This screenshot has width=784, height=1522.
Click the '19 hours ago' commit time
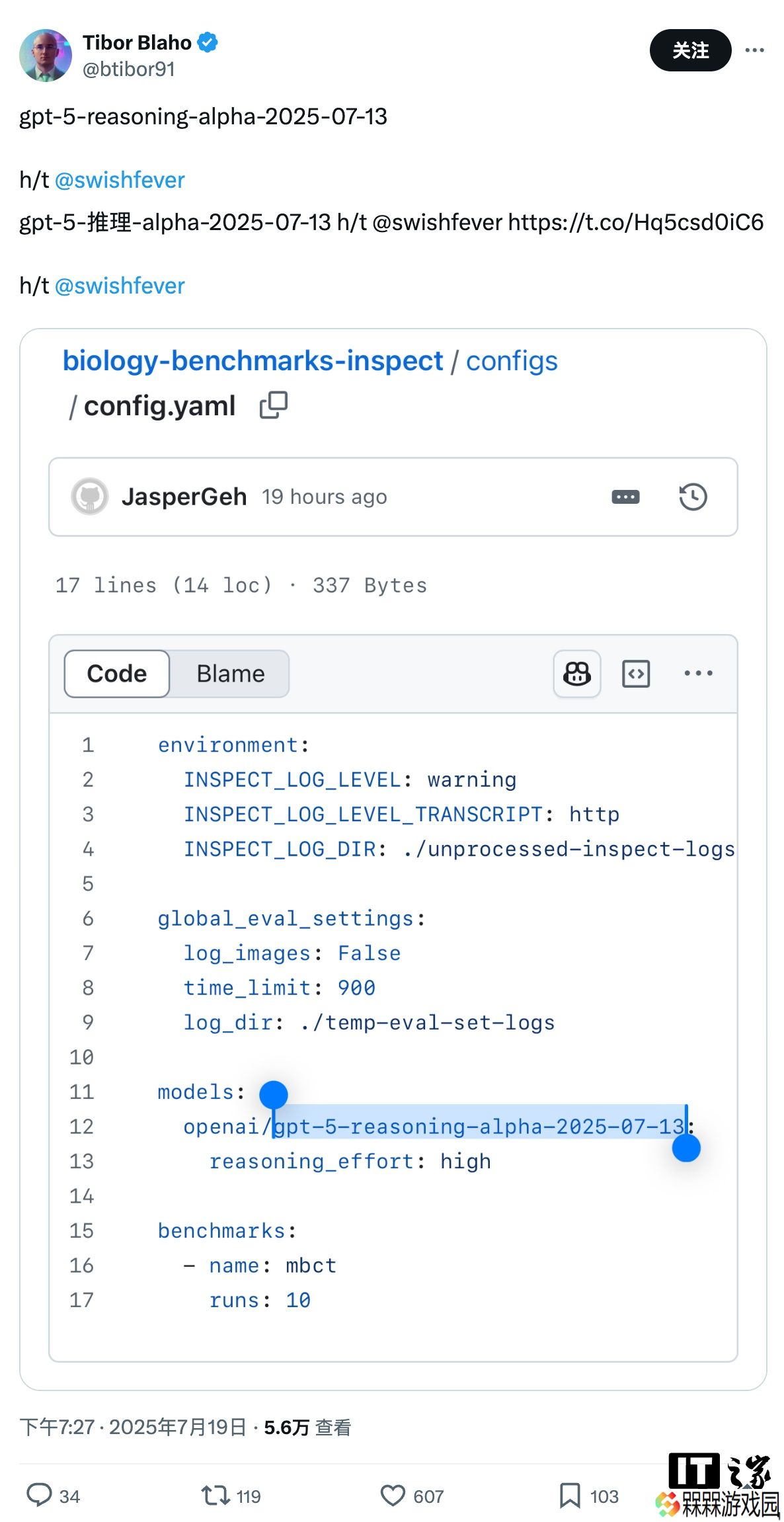[324, 497]
